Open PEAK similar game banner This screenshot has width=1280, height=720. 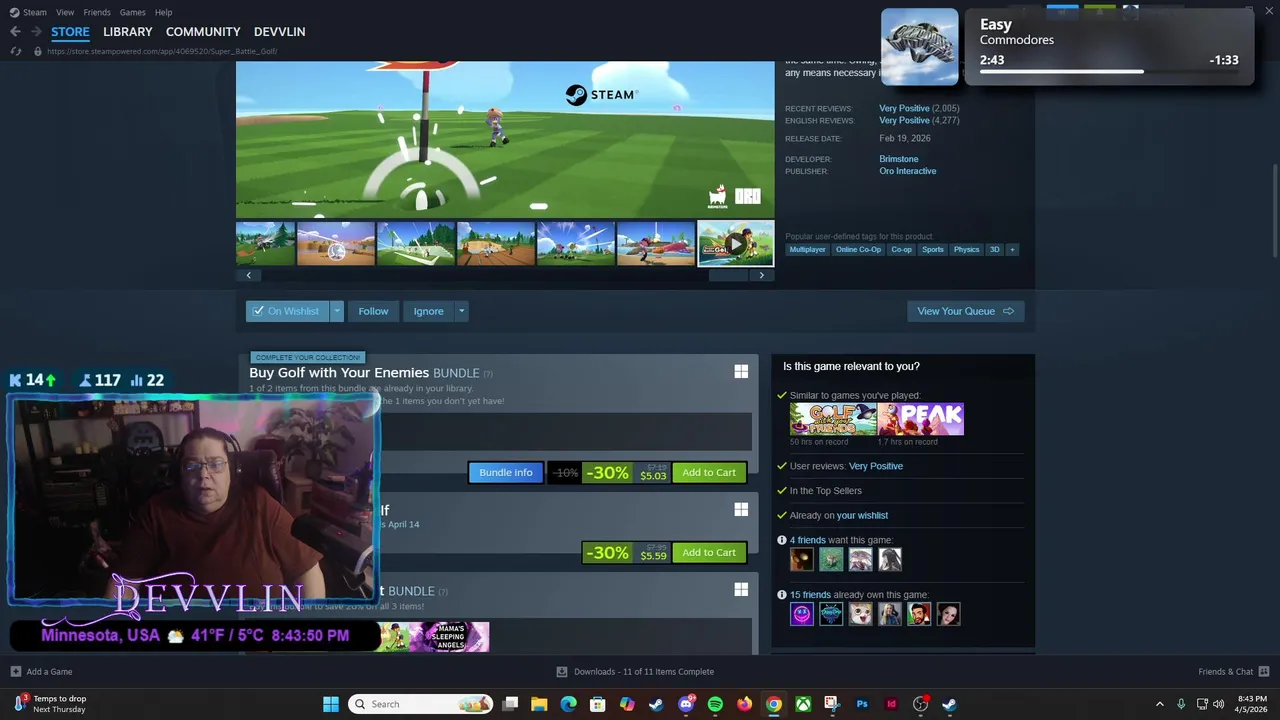921,419
